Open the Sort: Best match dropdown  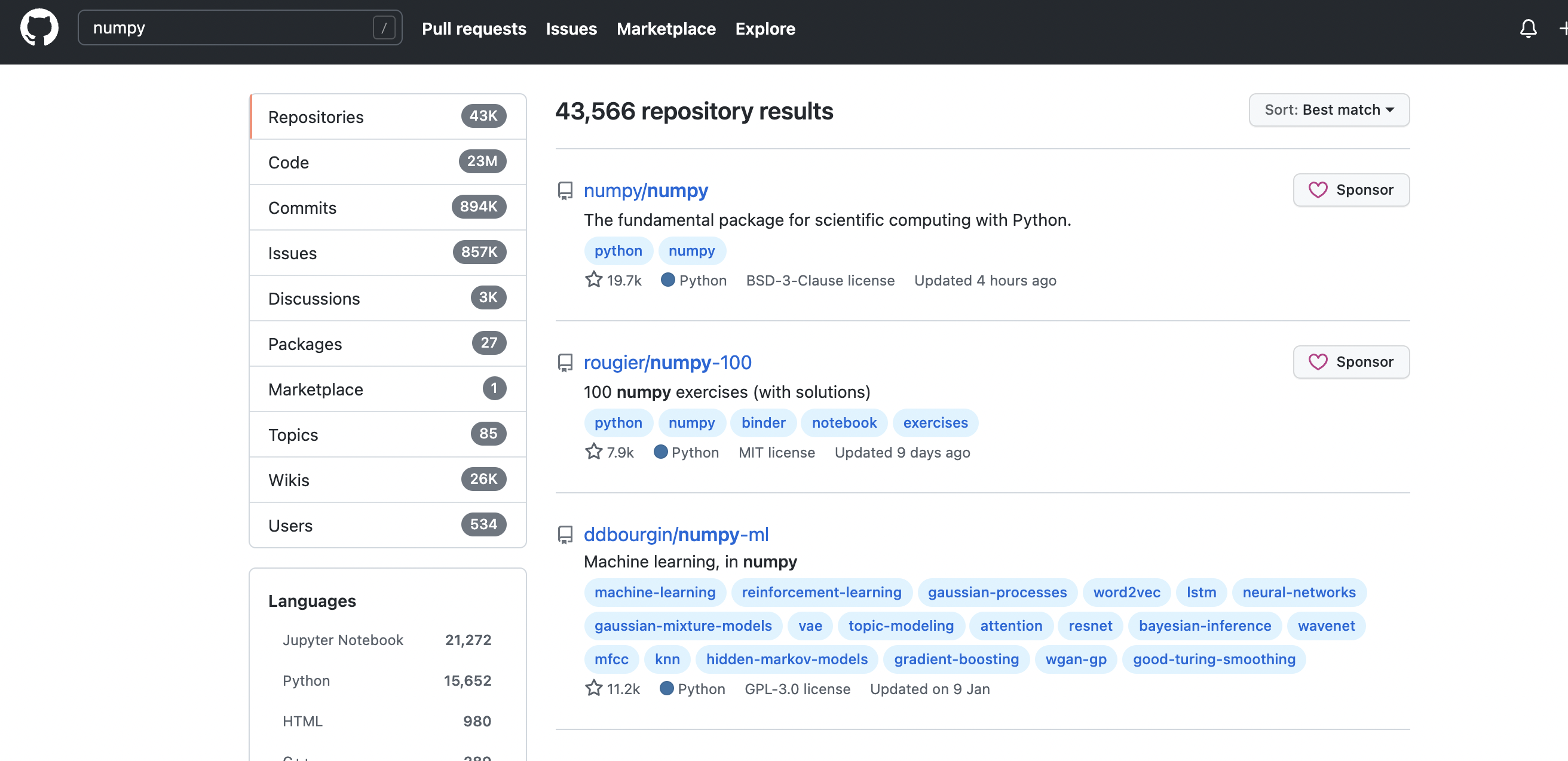(x=1329, y=110)
